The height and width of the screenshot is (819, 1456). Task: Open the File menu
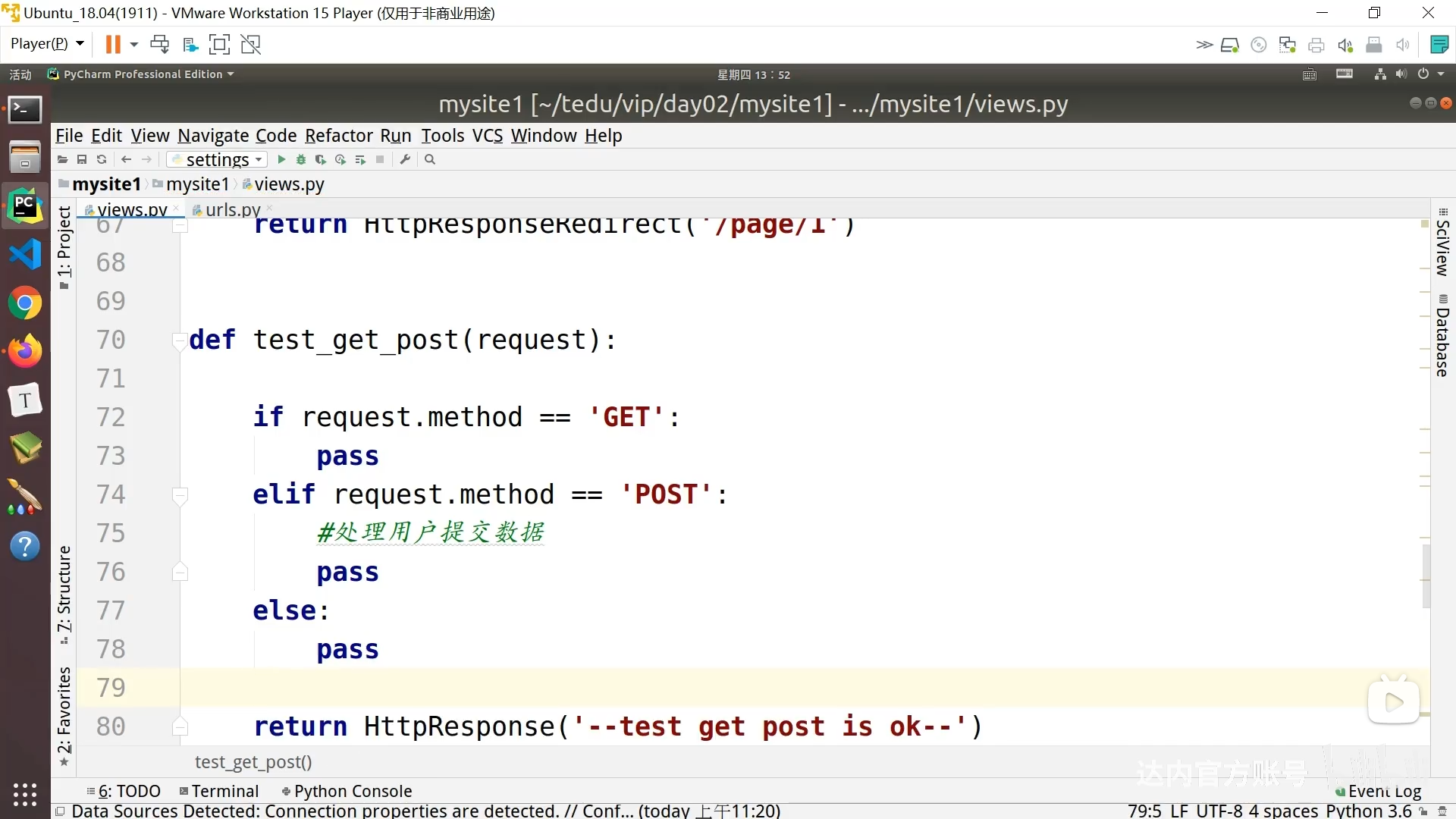pyautogui.click(x=69, y=136)
